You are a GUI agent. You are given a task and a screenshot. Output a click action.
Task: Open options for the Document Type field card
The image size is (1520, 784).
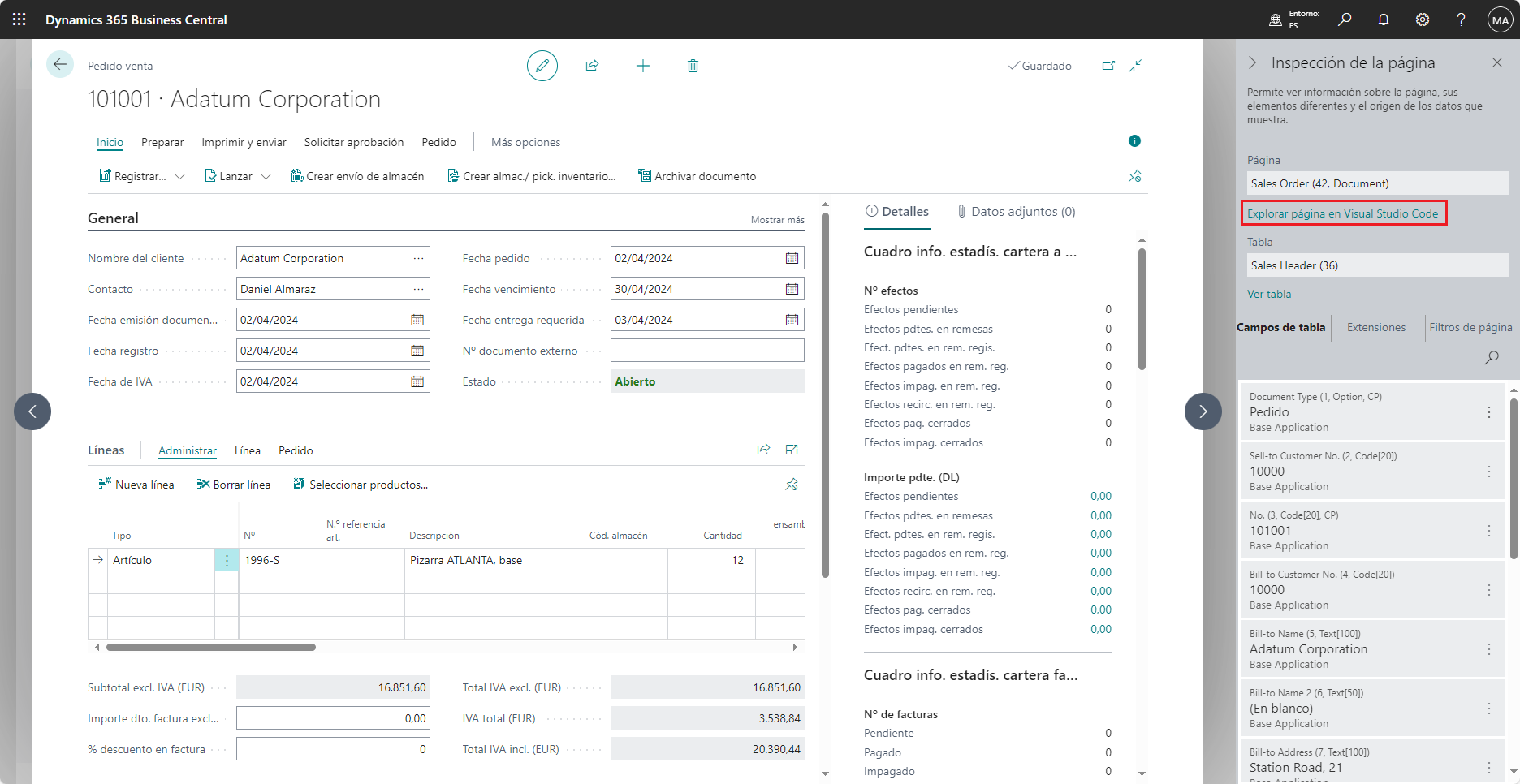(x=1489, y=412)
